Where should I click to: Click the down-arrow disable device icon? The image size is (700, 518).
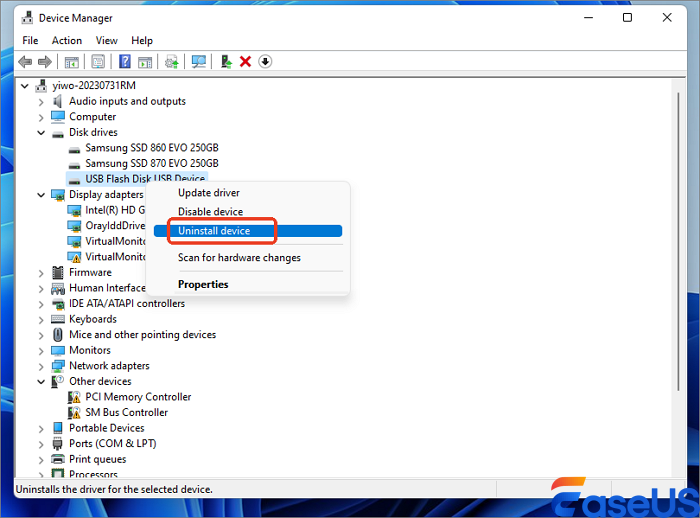click(265, 62)
